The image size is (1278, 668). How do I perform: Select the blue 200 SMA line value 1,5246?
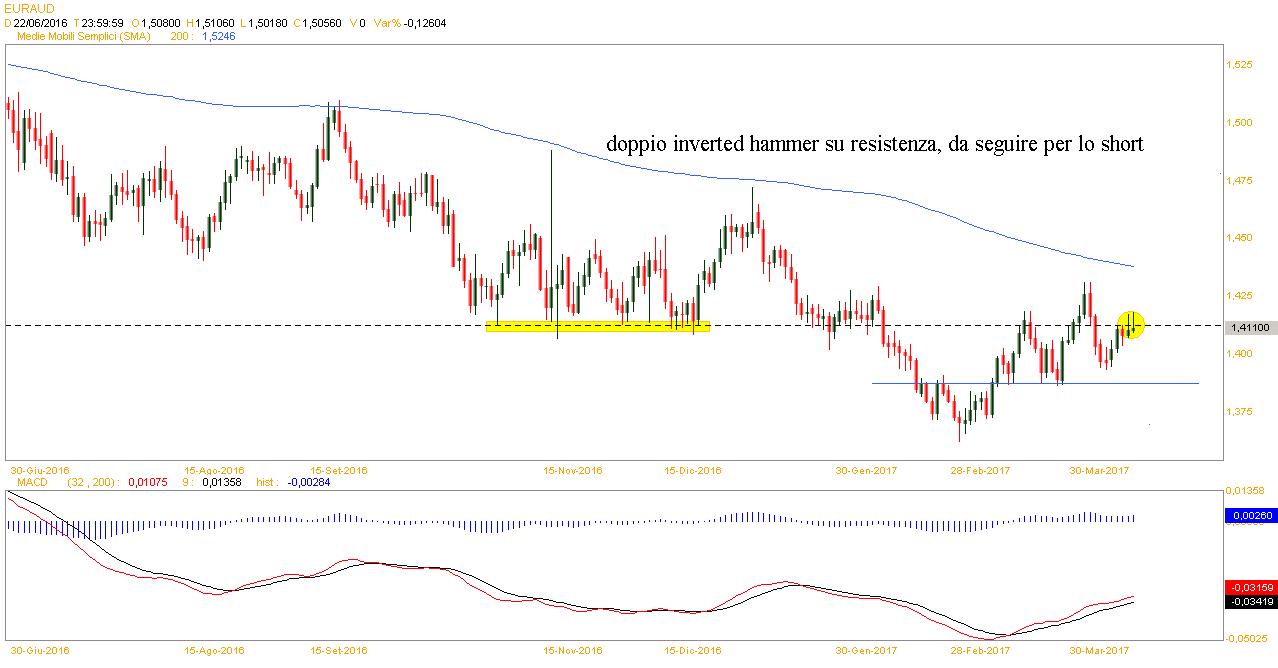click(x=218, y=35)
